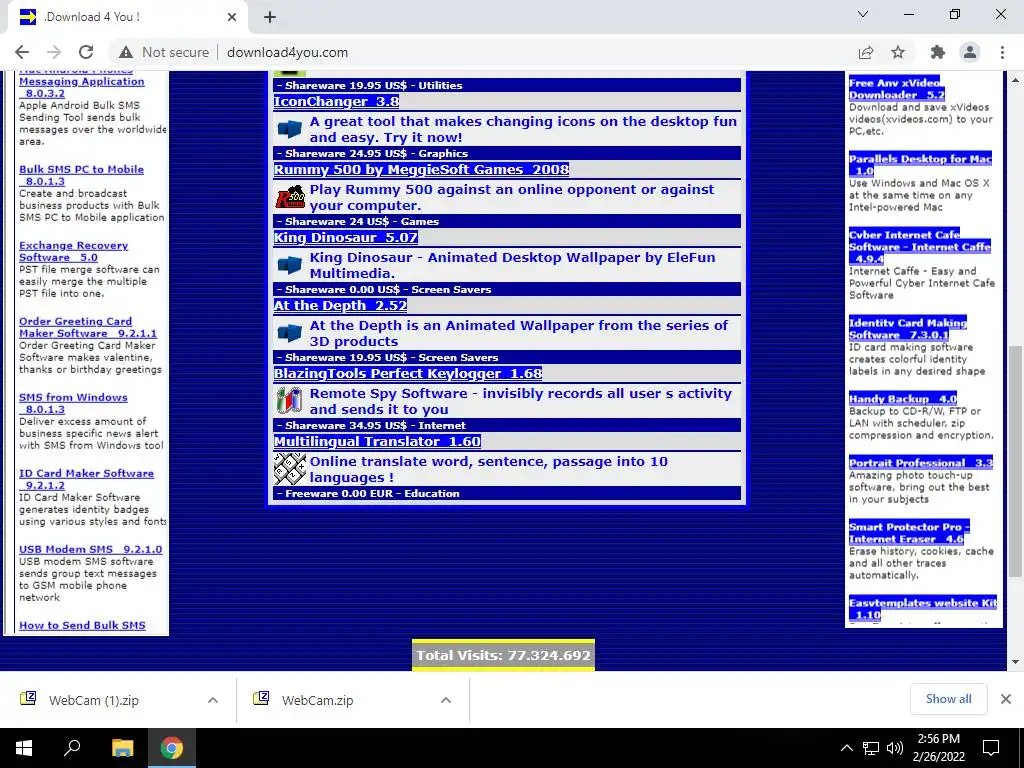Image resolution: width=1024 pixels, height=768 pixels.
Task: Open the volume control in tray
Action: tap(895, 748)
